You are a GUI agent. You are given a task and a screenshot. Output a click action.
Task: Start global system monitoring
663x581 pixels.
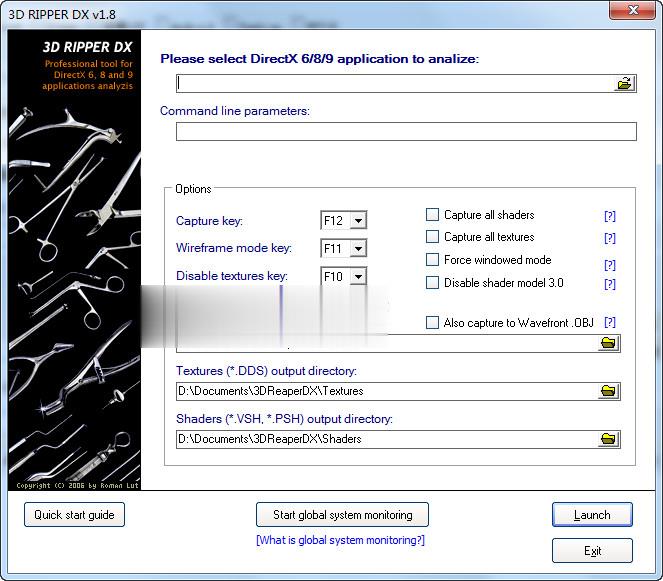342,515
